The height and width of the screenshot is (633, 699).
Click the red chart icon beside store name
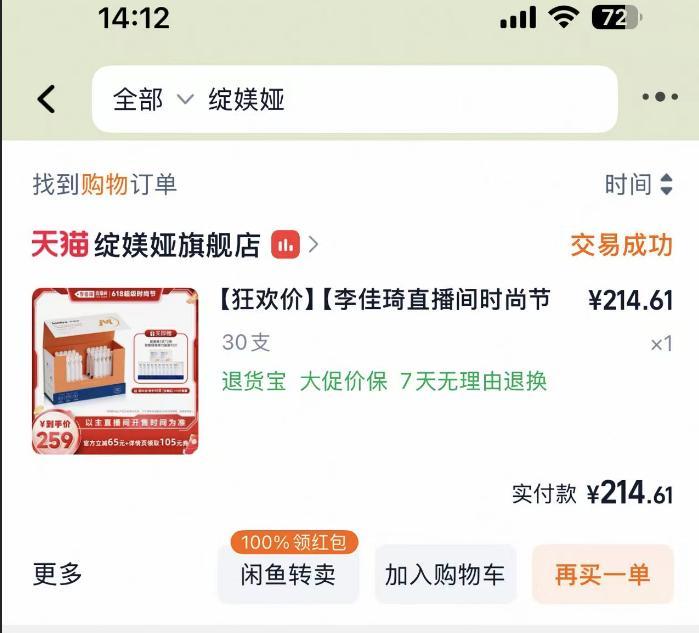[285, 244]
